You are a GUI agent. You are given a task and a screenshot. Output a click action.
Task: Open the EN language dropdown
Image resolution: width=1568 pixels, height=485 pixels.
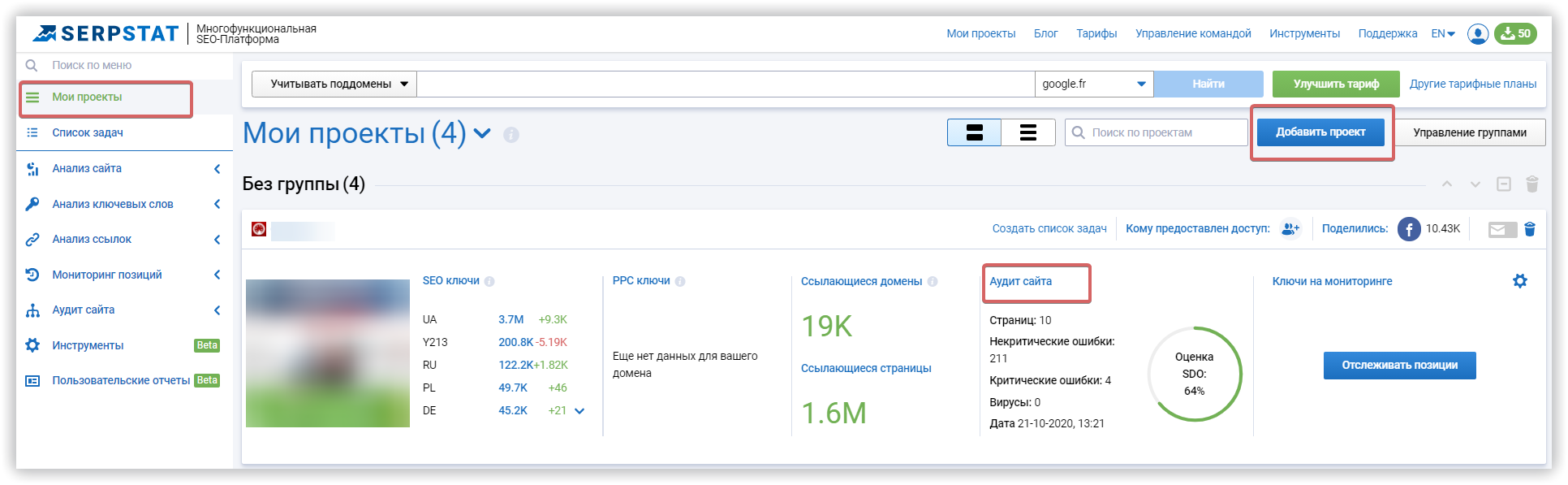(1443, 33)
